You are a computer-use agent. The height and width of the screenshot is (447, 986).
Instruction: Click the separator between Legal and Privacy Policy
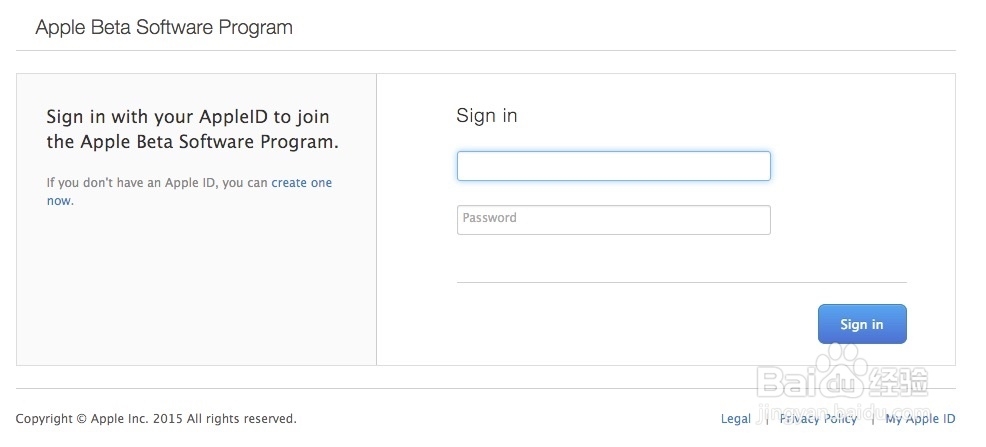[x=766, y=419]
